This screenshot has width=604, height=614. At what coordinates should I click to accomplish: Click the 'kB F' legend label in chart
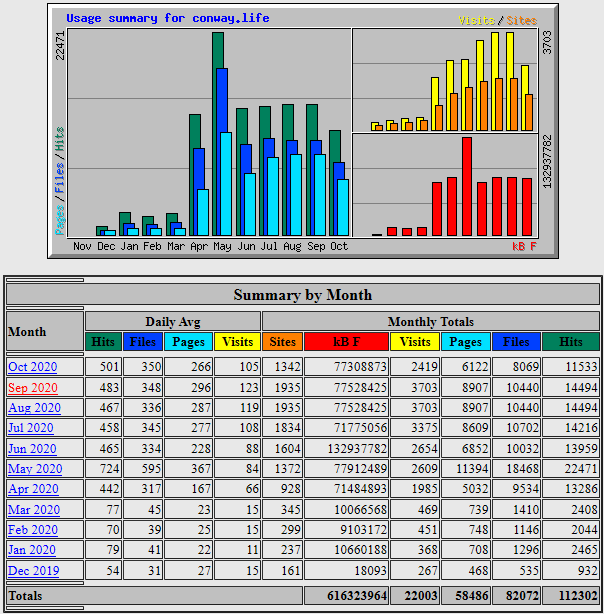(x=524, y=246)
